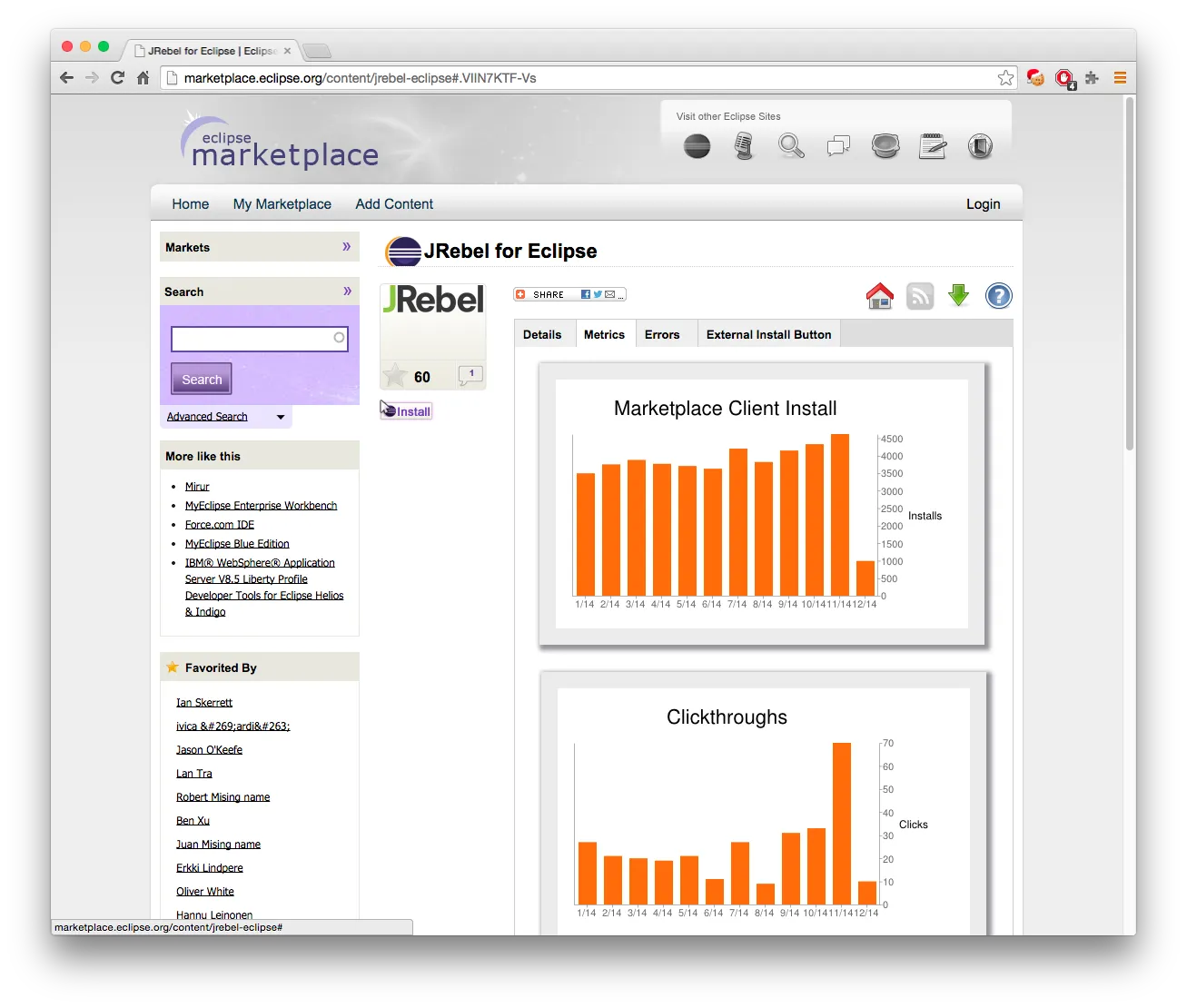The width and height of the screenshot is (1187, 1008).
Task: Expand the Search panel chevron
Action: (347, 292)
